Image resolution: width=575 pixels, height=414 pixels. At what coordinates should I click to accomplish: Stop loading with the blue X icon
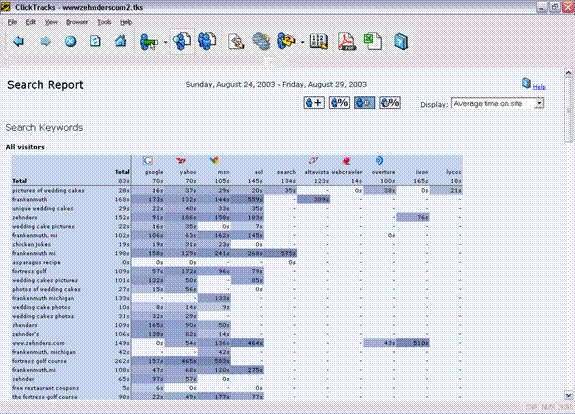pyautogui.click(x=70, y=41)
